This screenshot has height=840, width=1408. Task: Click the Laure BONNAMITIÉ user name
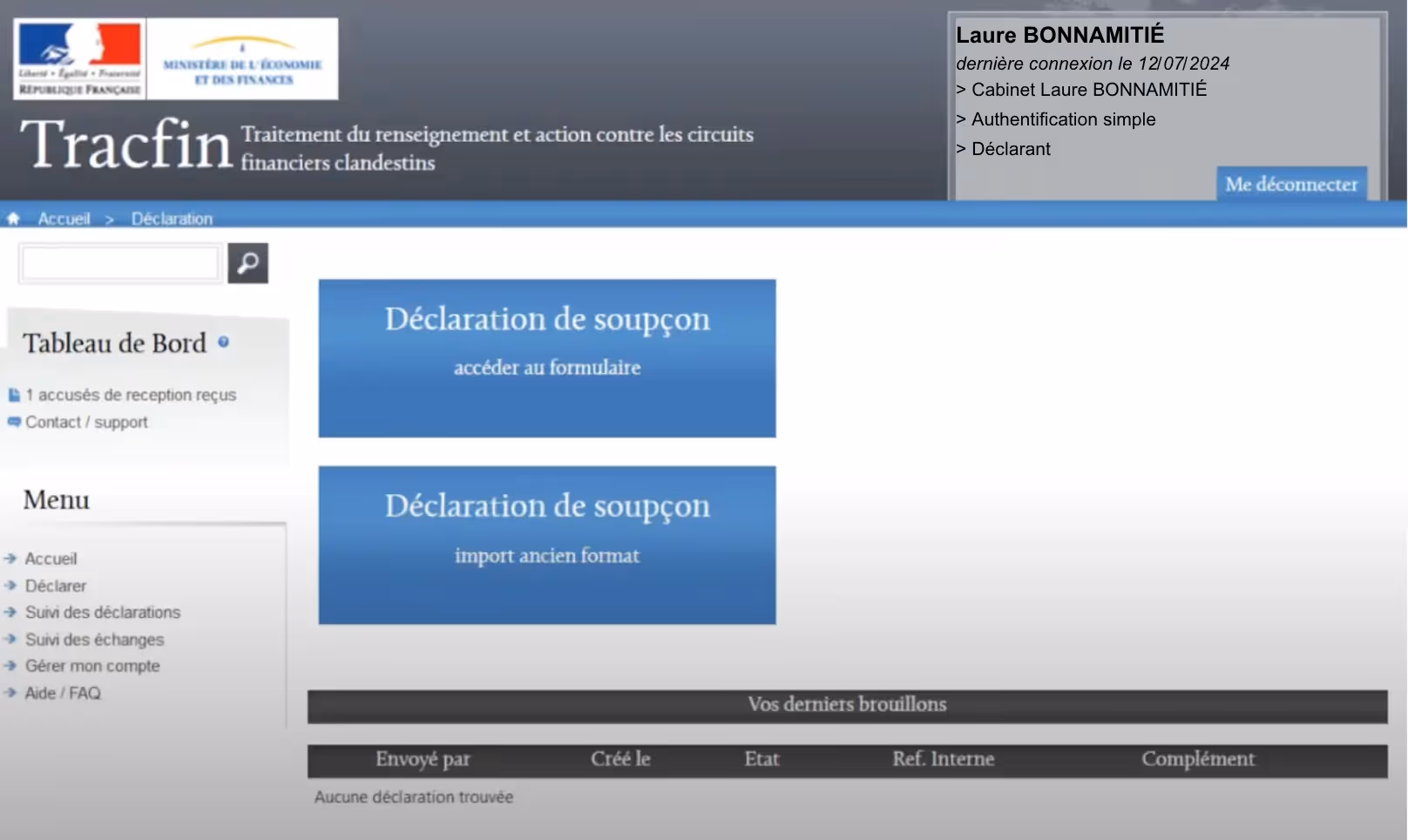click(x=1059, y=35)
